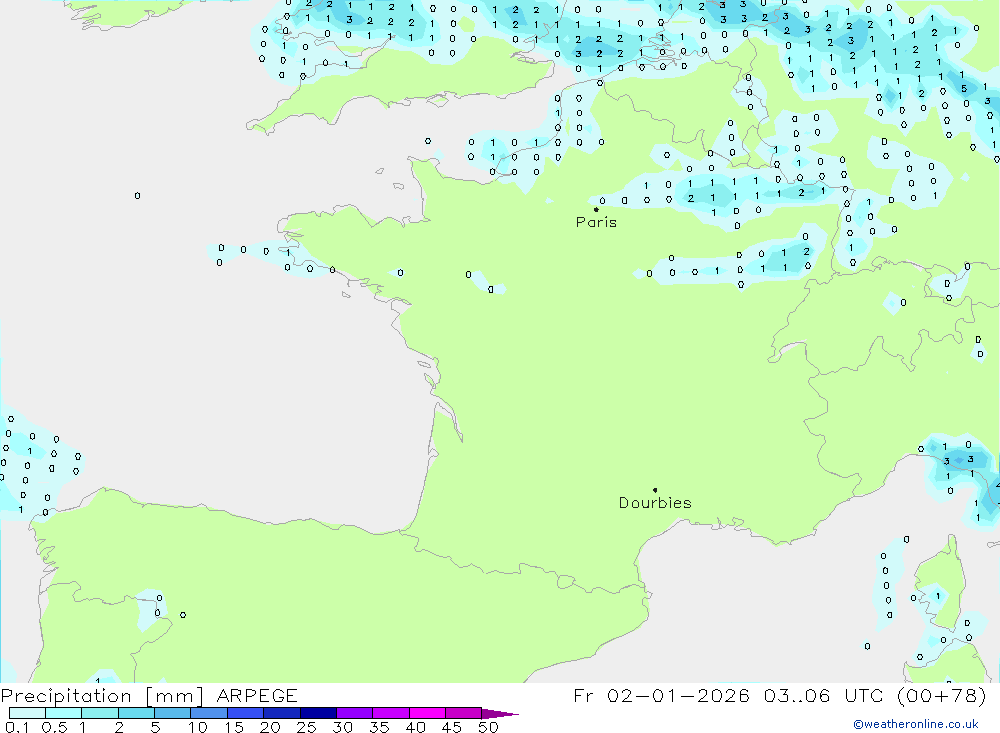The width and height of the screenshot is (1000, 733).
Task: Click the (00+78) forecast hour text
Action: (x=941, y=695)
